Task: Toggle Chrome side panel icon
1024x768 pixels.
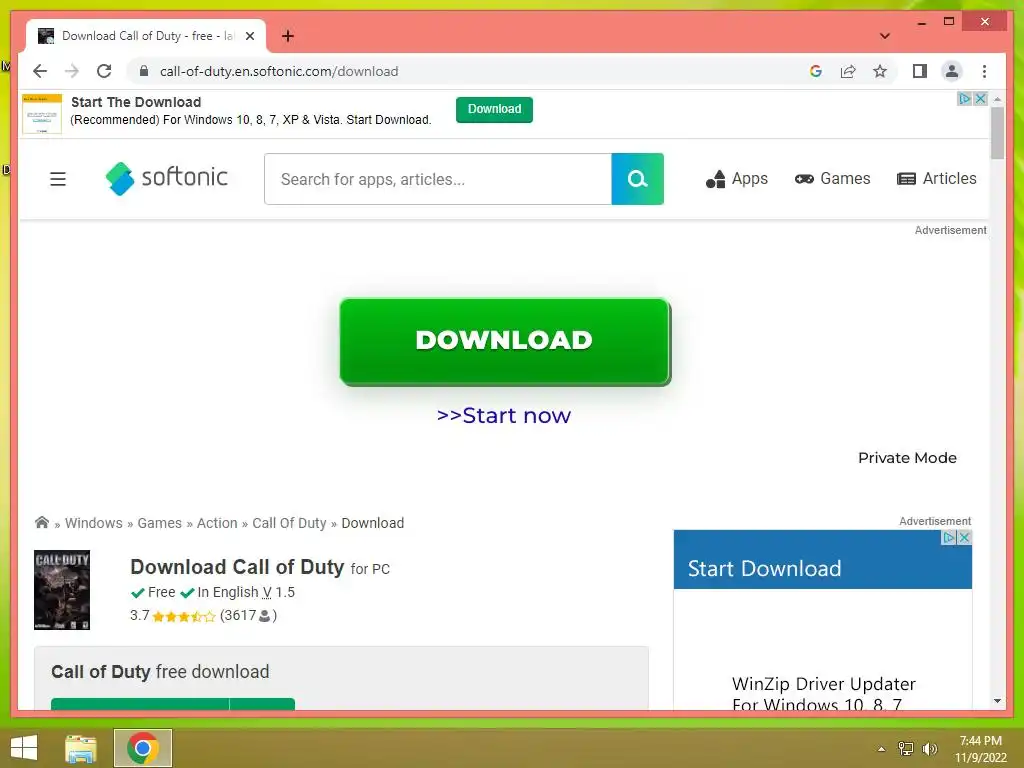Action: (x=920, y=71)
